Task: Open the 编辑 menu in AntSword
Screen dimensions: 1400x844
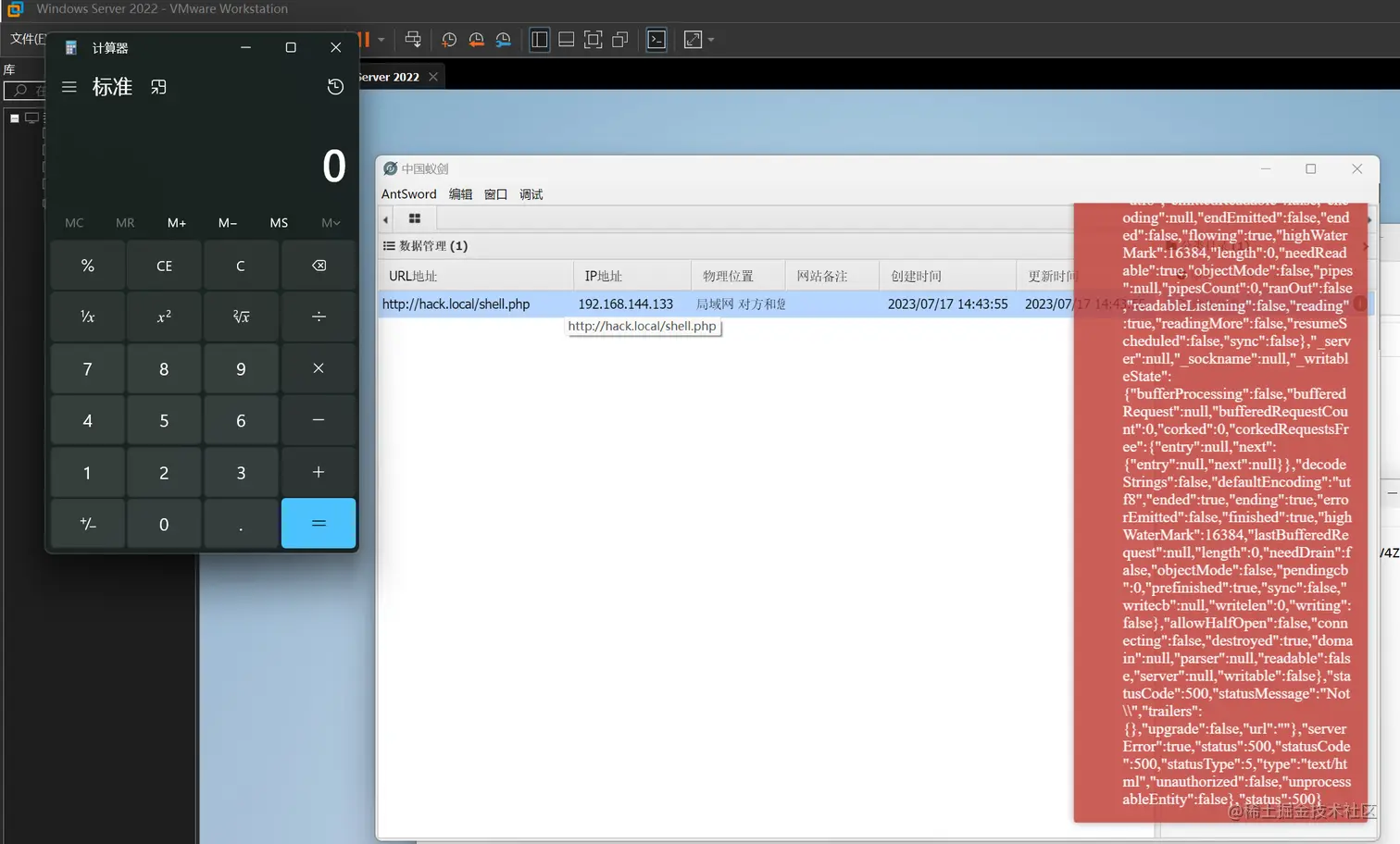Action: [460, 194]
